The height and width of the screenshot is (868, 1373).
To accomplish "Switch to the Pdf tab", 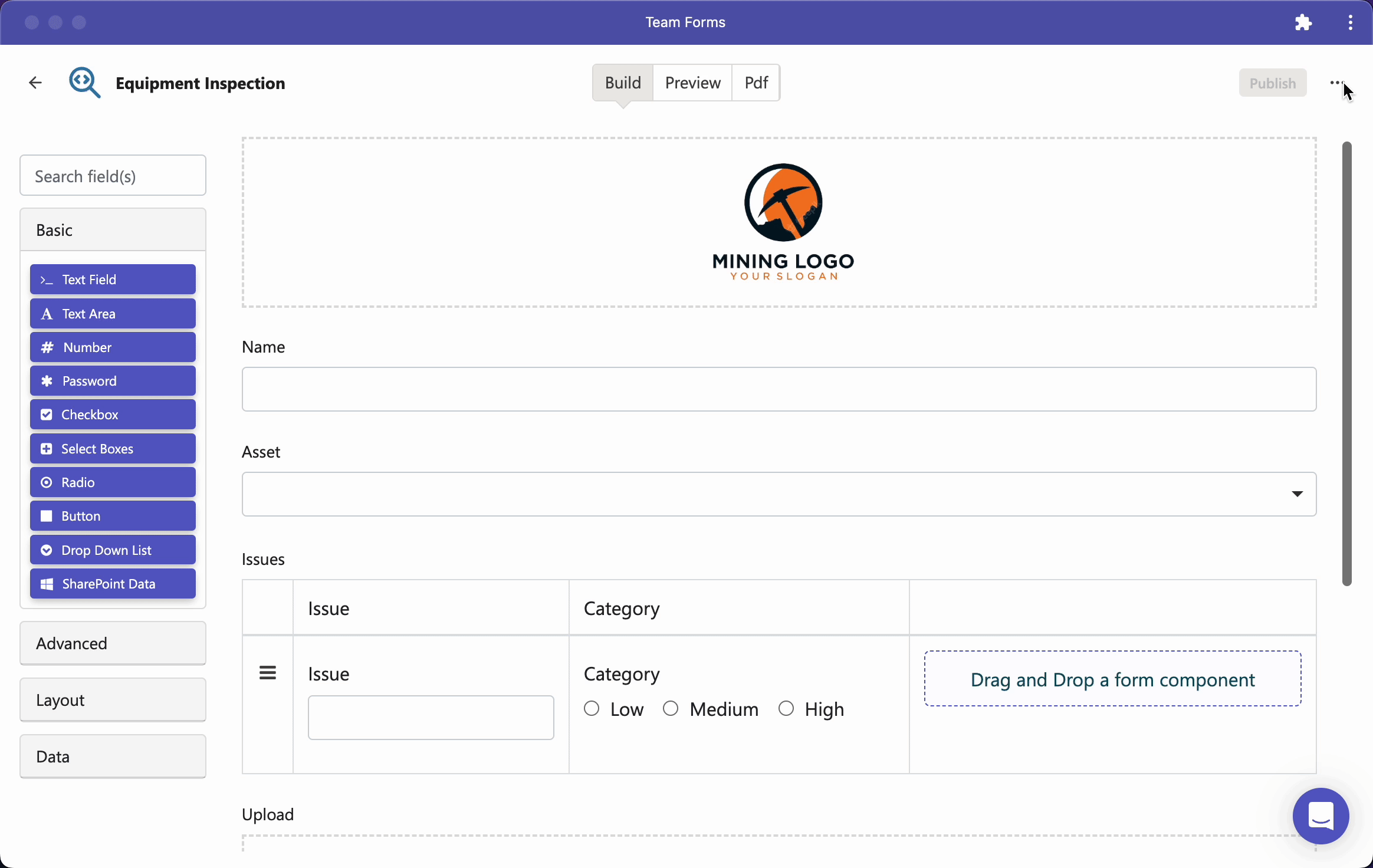I will click(x=756, y=83).
